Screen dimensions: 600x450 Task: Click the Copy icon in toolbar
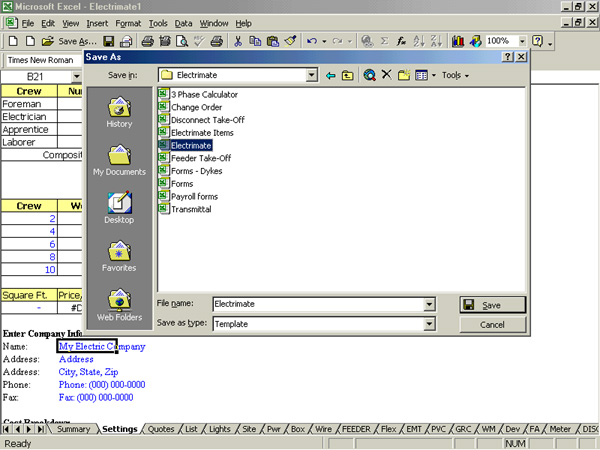coord(255,41)
